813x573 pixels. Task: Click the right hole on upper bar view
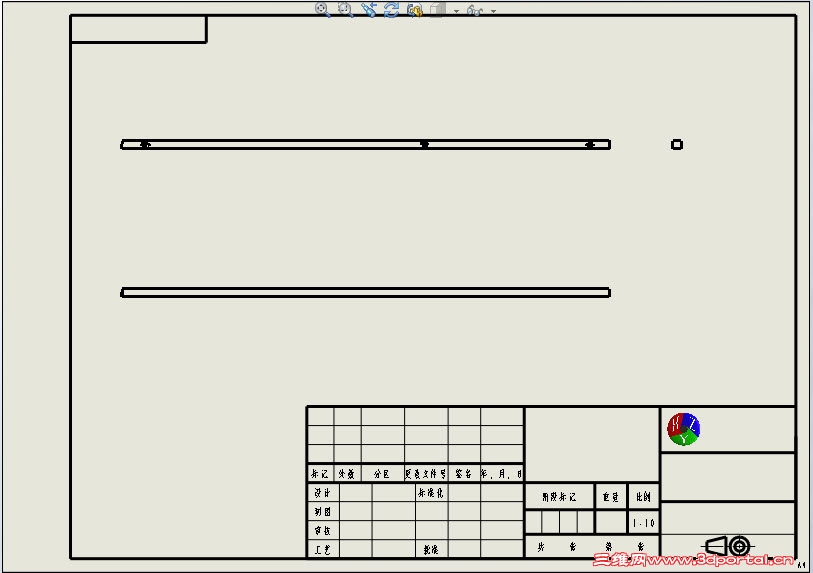coord(590,144)
